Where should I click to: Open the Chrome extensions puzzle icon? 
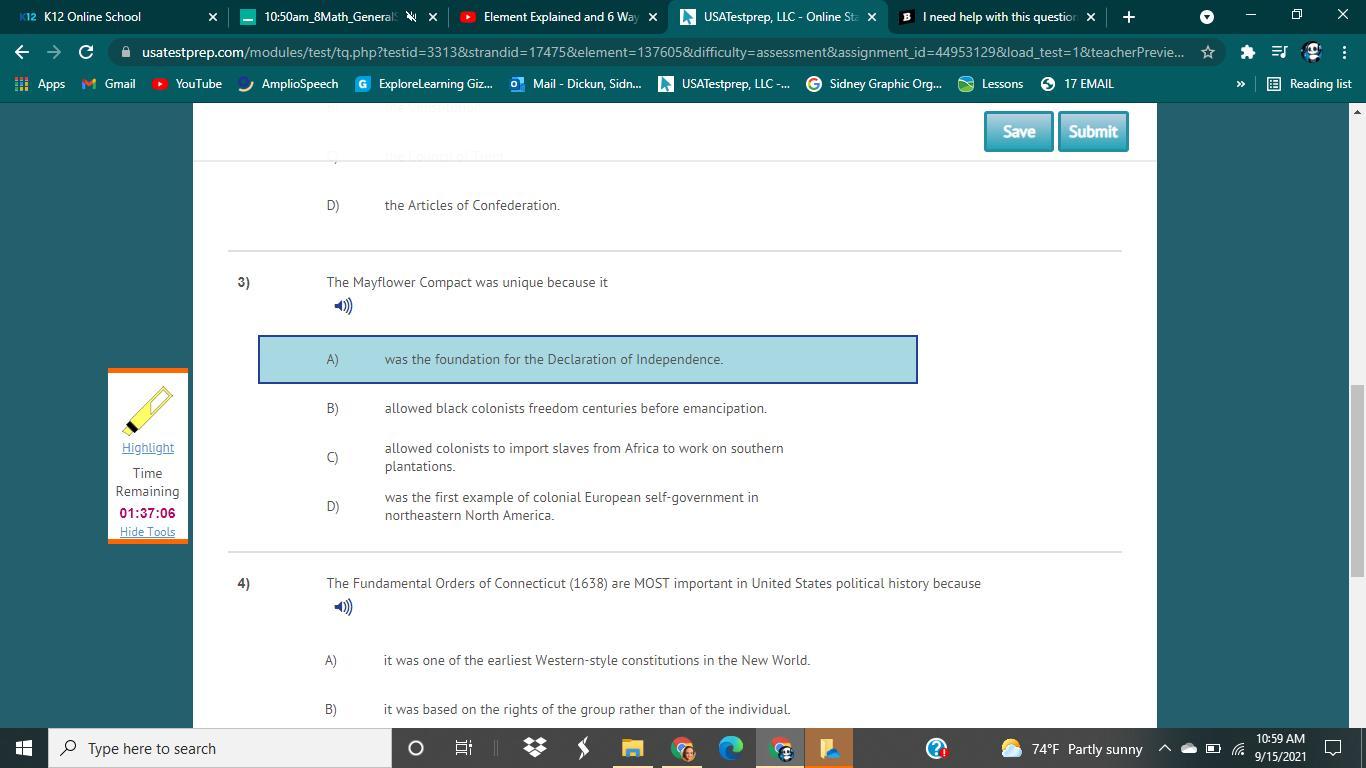coord(1247,52)
